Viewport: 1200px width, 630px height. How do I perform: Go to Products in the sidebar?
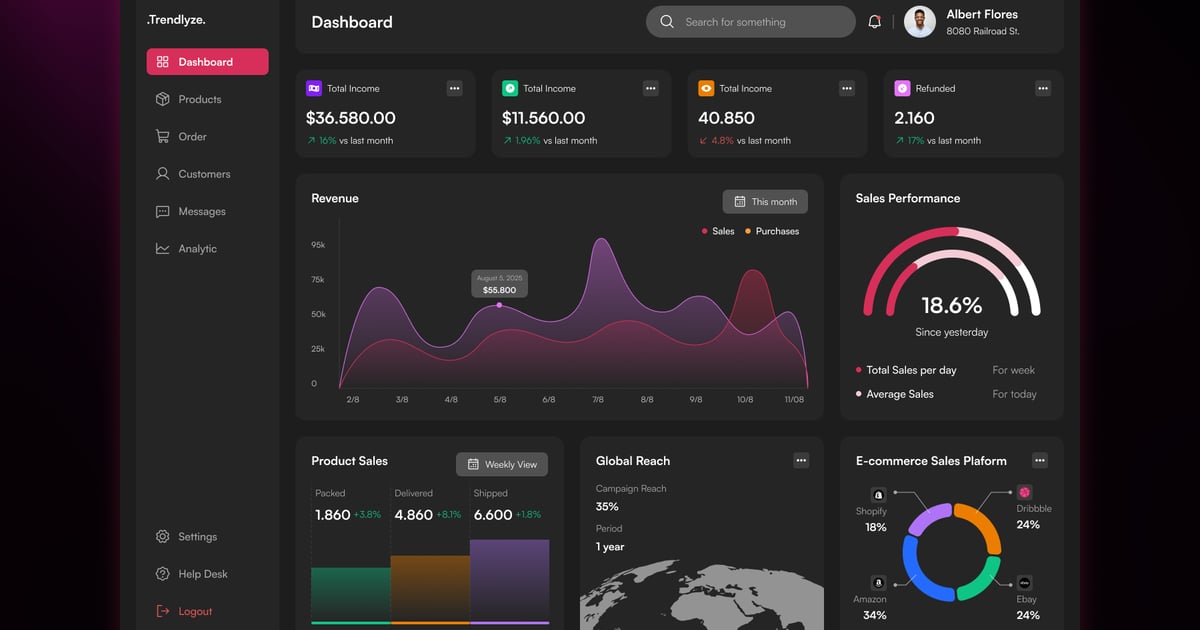coord(199,99)
